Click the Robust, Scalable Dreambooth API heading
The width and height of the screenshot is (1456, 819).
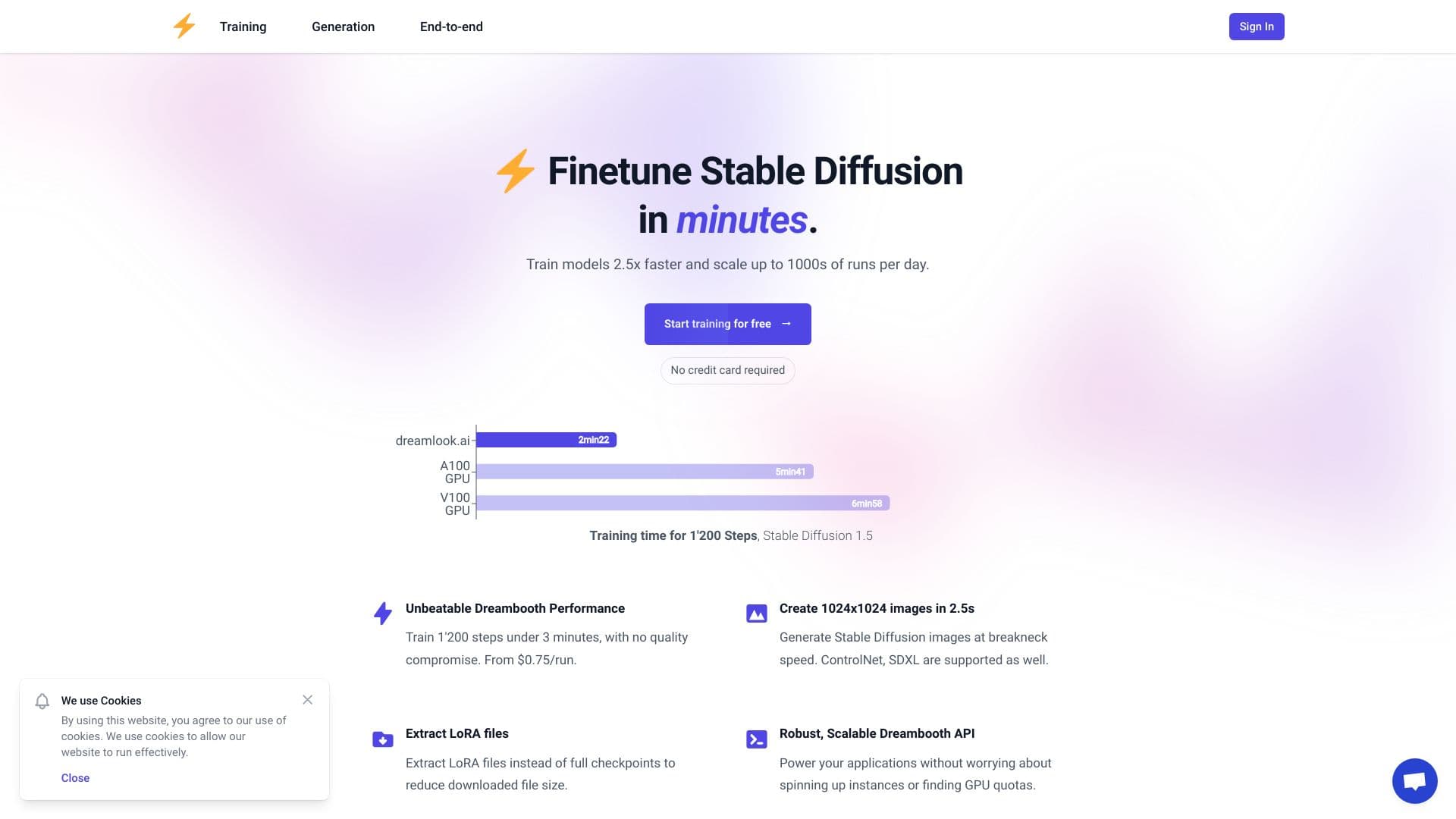877,733
